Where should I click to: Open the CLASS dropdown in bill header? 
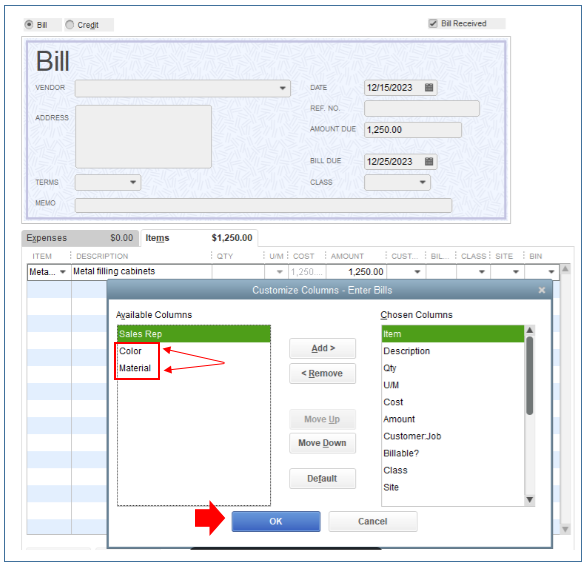pos(422,182)
